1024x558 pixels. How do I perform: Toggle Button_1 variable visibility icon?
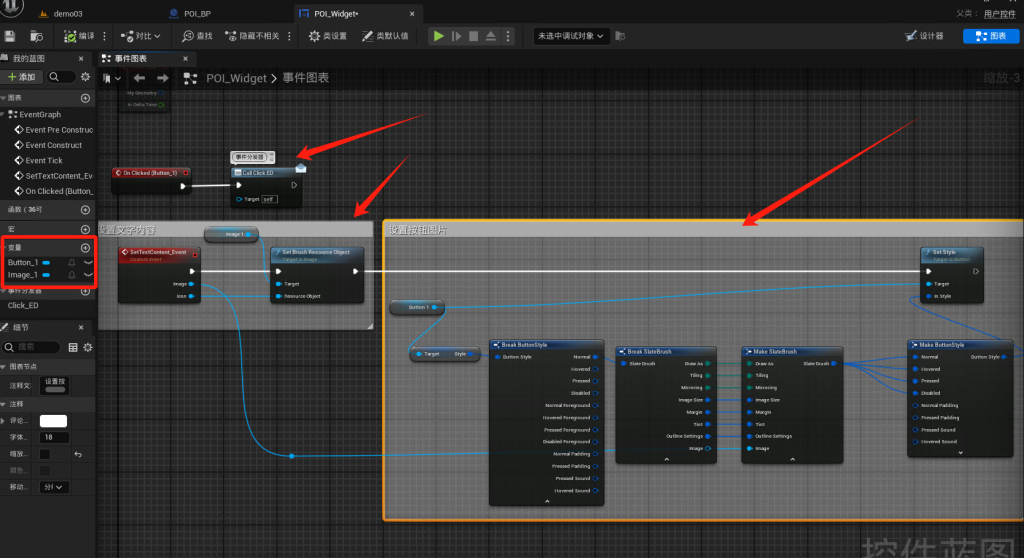[88, 262]
